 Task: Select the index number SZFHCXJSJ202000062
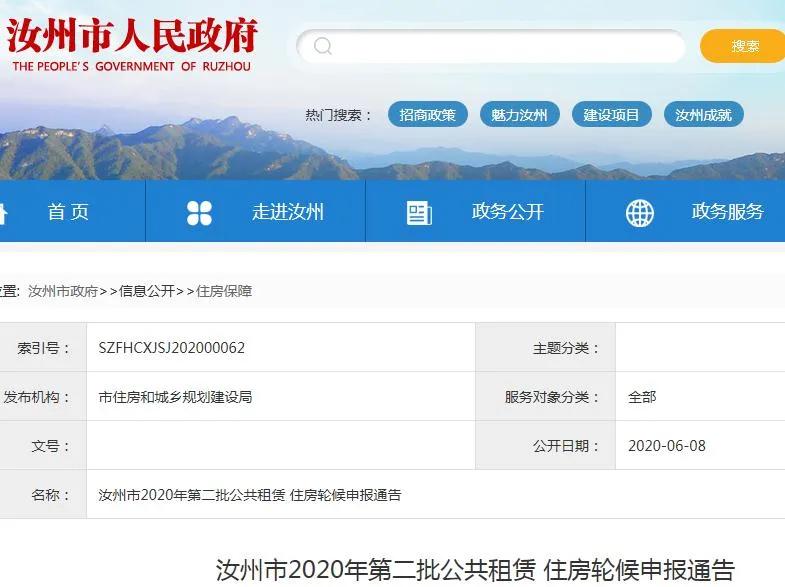point(172,348)
